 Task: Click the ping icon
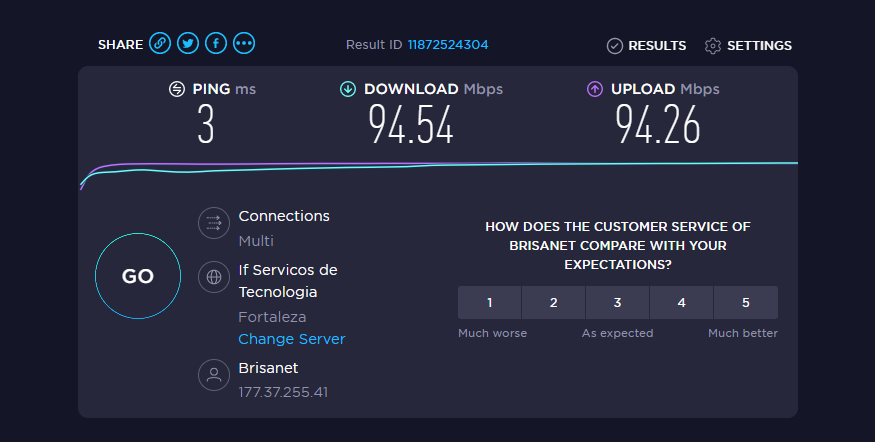(177, 89)
